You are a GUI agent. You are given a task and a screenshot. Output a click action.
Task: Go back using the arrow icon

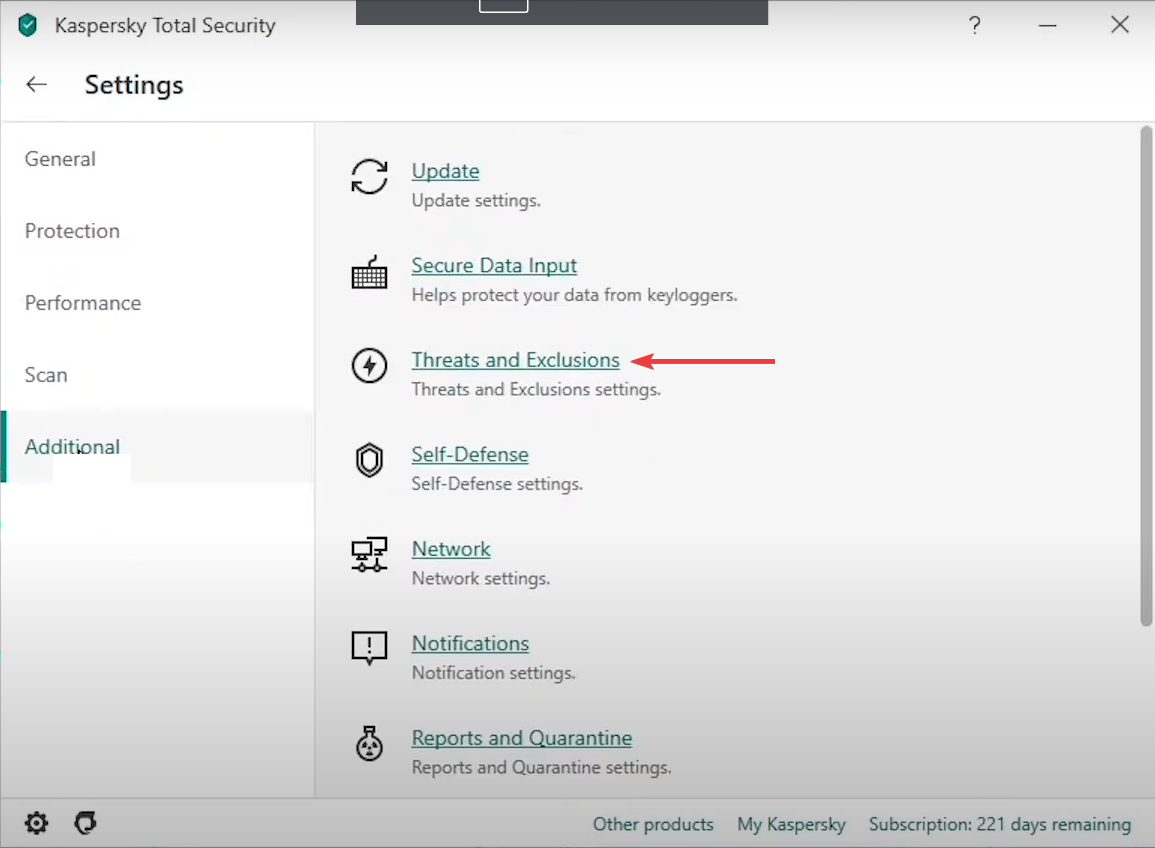point(36,85)
